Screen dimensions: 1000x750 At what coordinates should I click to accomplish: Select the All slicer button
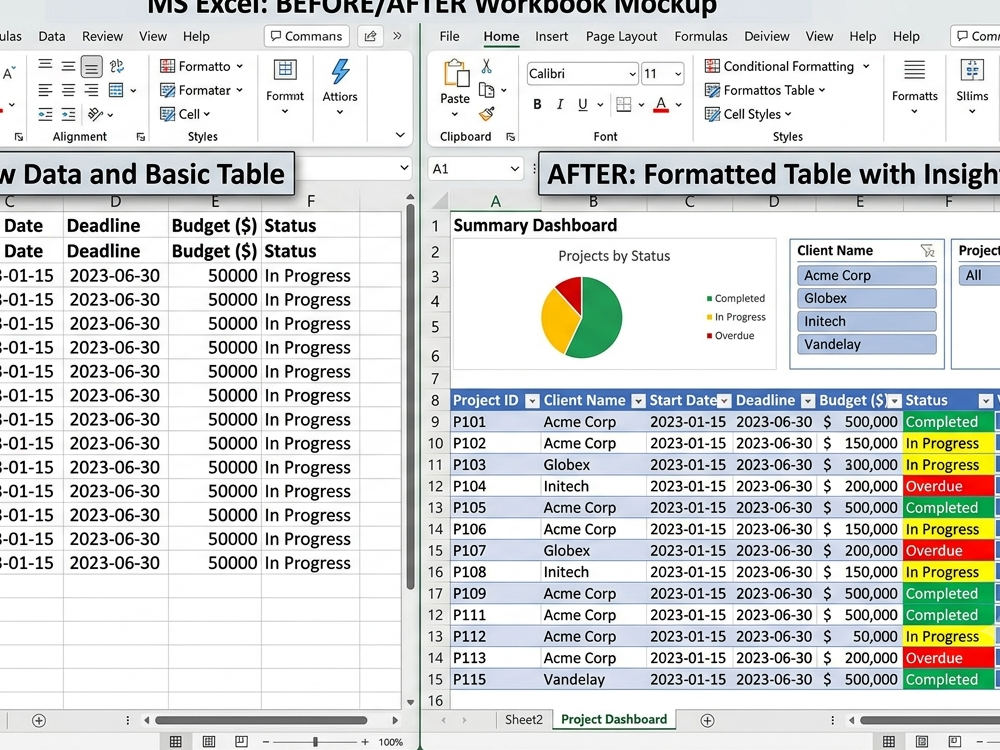[x=979, y=276]
